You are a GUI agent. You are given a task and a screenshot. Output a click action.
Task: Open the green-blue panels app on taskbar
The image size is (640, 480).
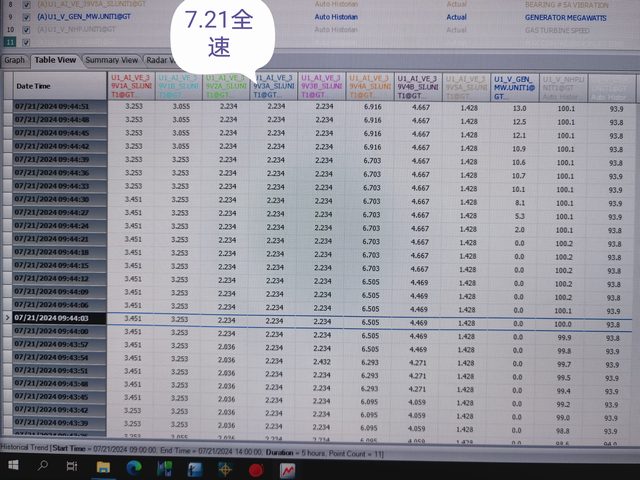click(x=164, y=469)
